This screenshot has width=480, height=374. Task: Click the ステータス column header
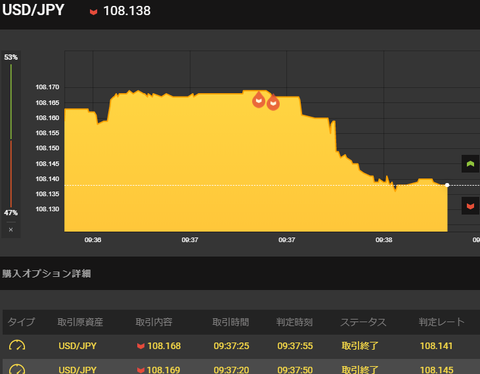click(363, 322)
